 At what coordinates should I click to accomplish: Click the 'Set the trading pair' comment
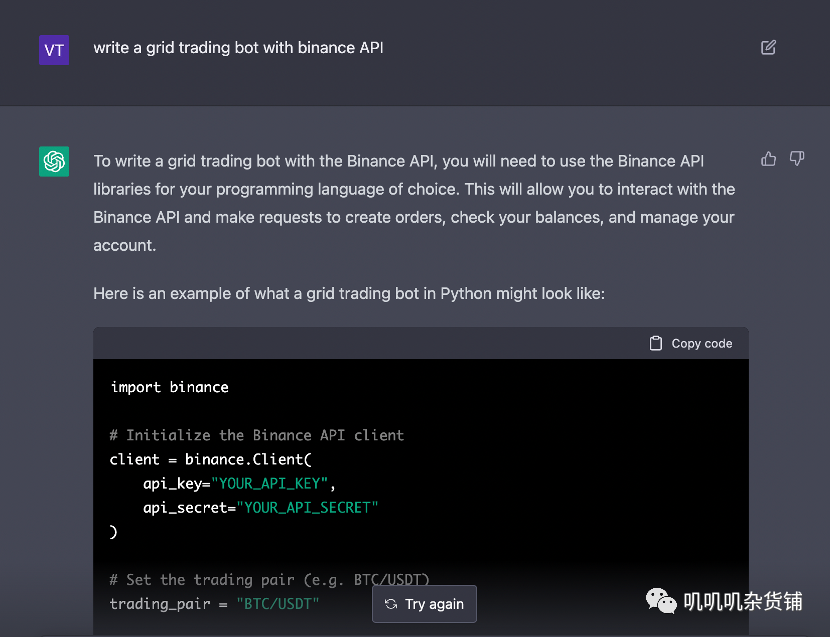pos(269,580)
